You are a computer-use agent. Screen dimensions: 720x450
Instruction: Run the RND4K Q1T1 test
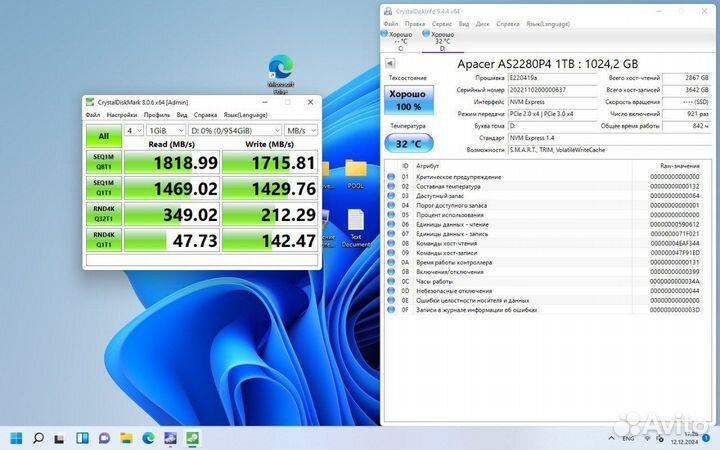pos(104,240)
